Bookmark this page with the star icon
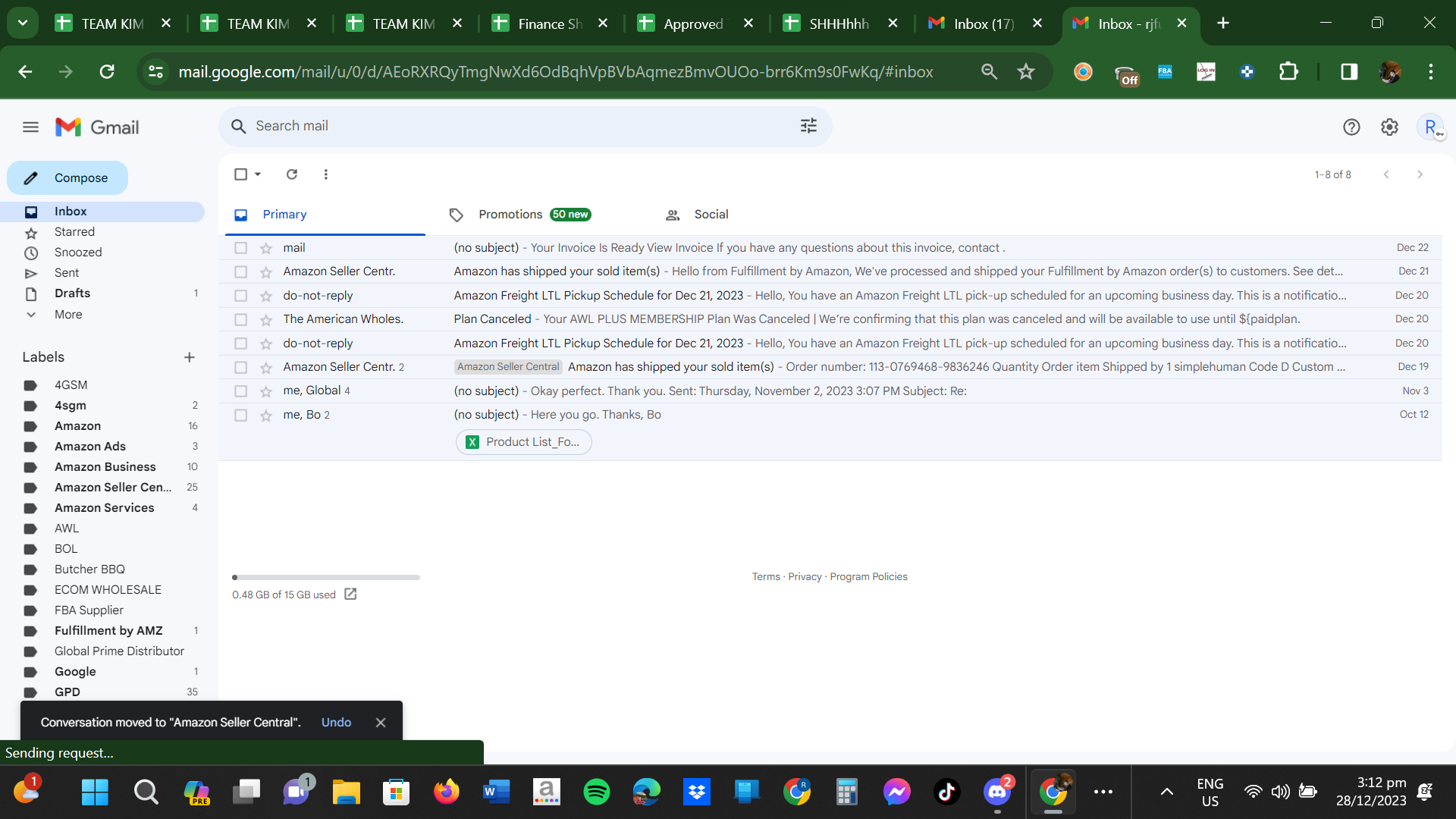 [x=1026, y=72]
